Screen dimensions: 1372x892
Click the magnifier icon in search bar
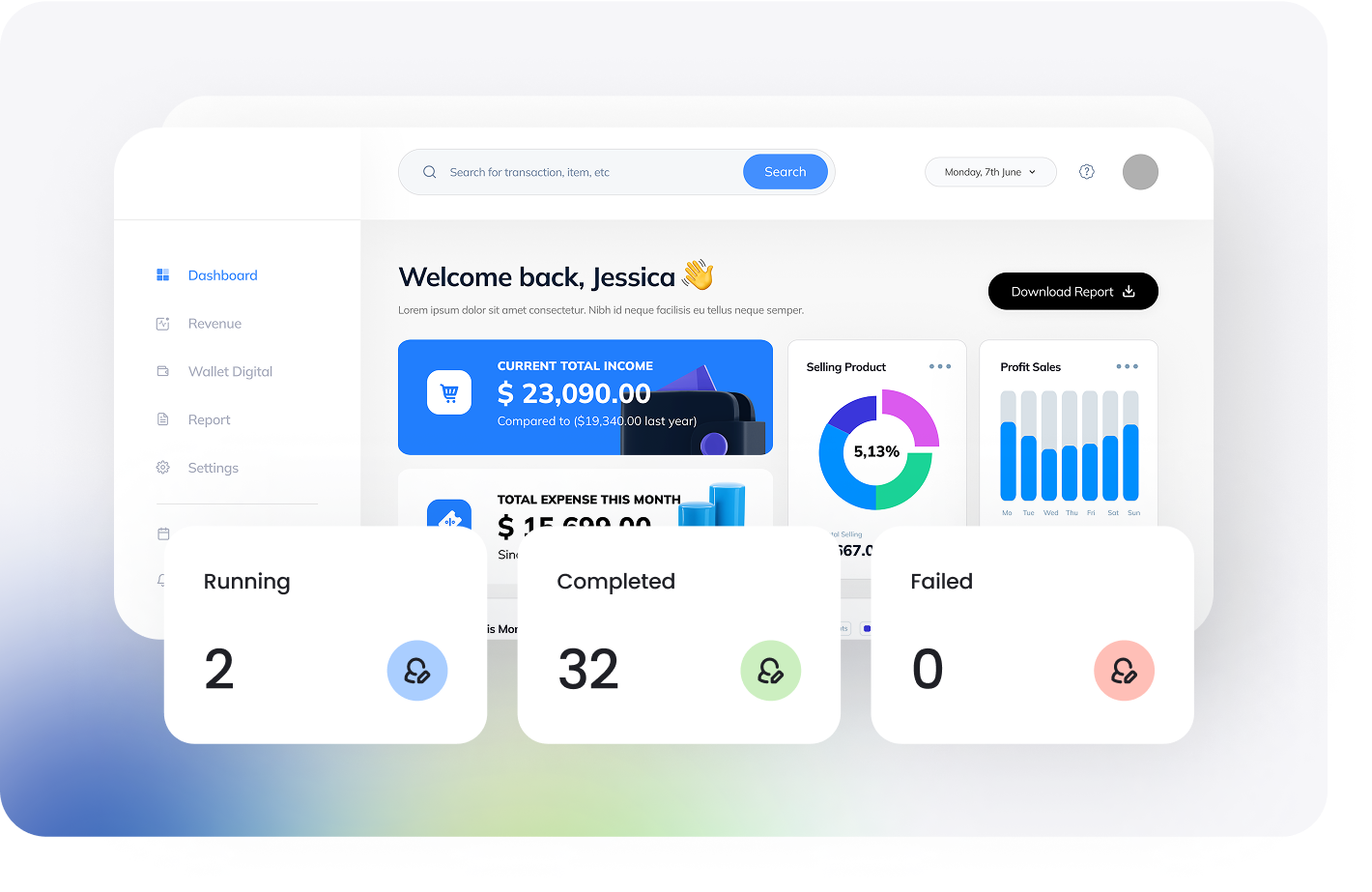coord(430,172)
